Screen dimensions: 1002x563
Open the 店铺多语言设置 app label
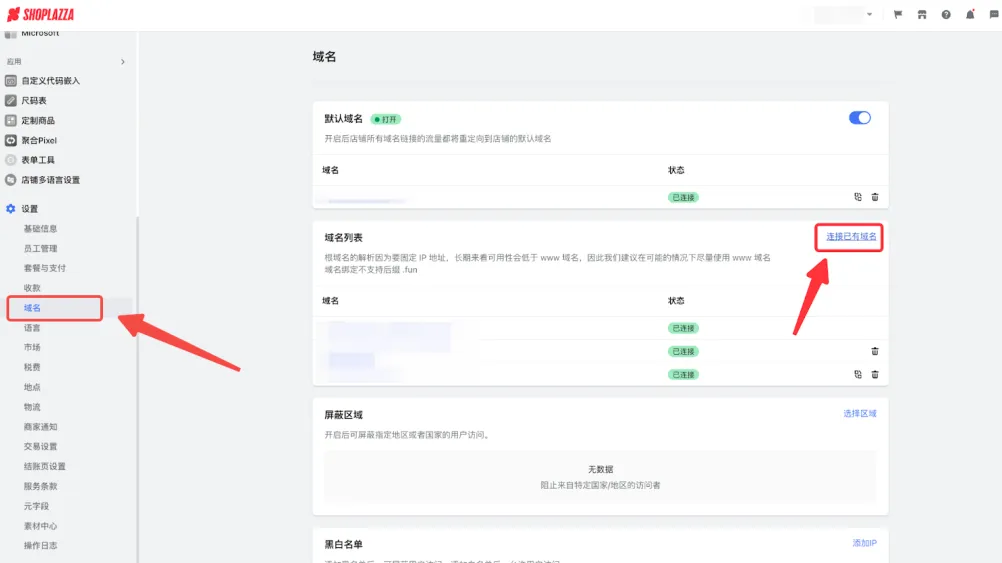50,180
